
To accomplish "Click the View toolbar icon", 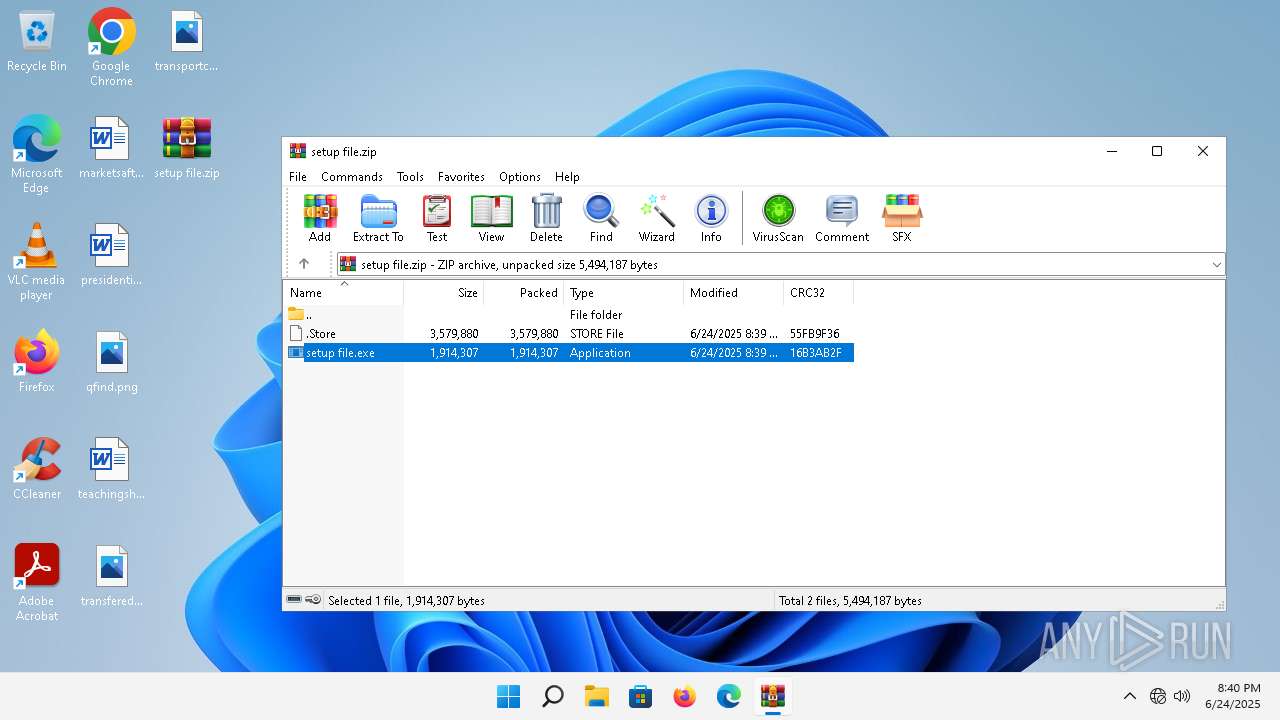I will [491, 218].
